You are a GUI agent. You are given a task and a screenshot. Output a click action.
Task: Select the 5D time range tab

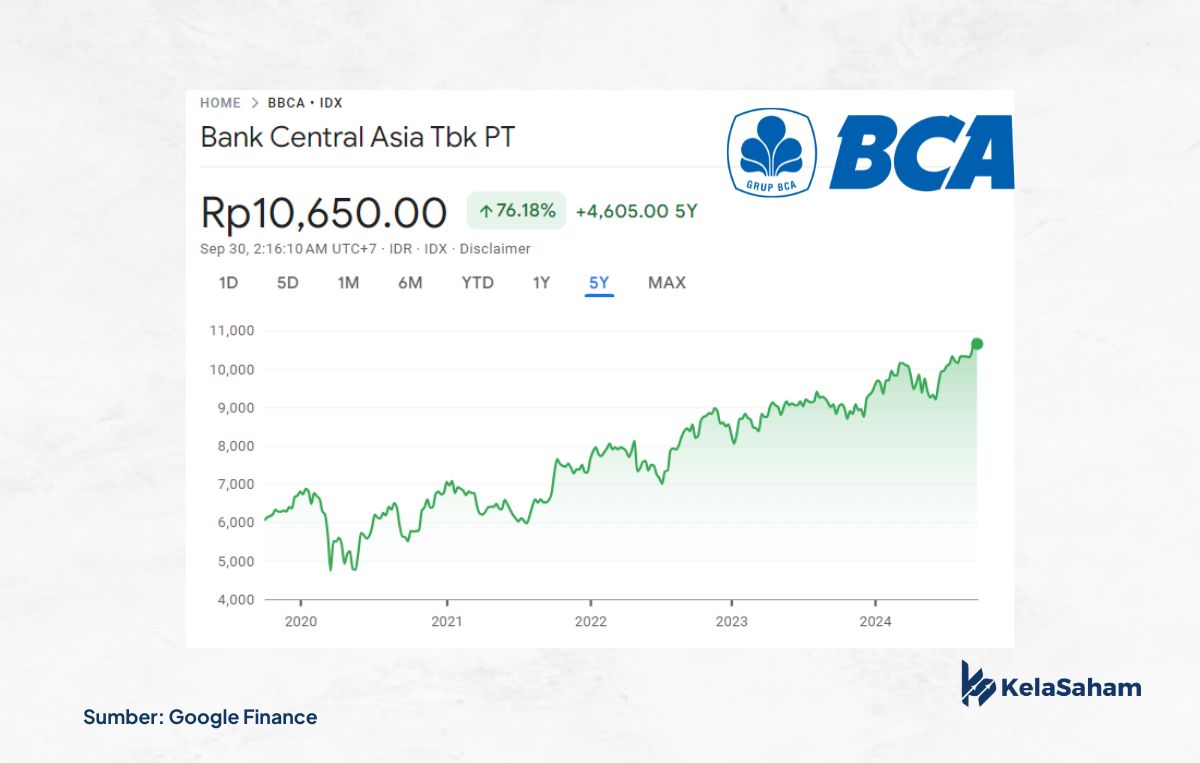288,283
